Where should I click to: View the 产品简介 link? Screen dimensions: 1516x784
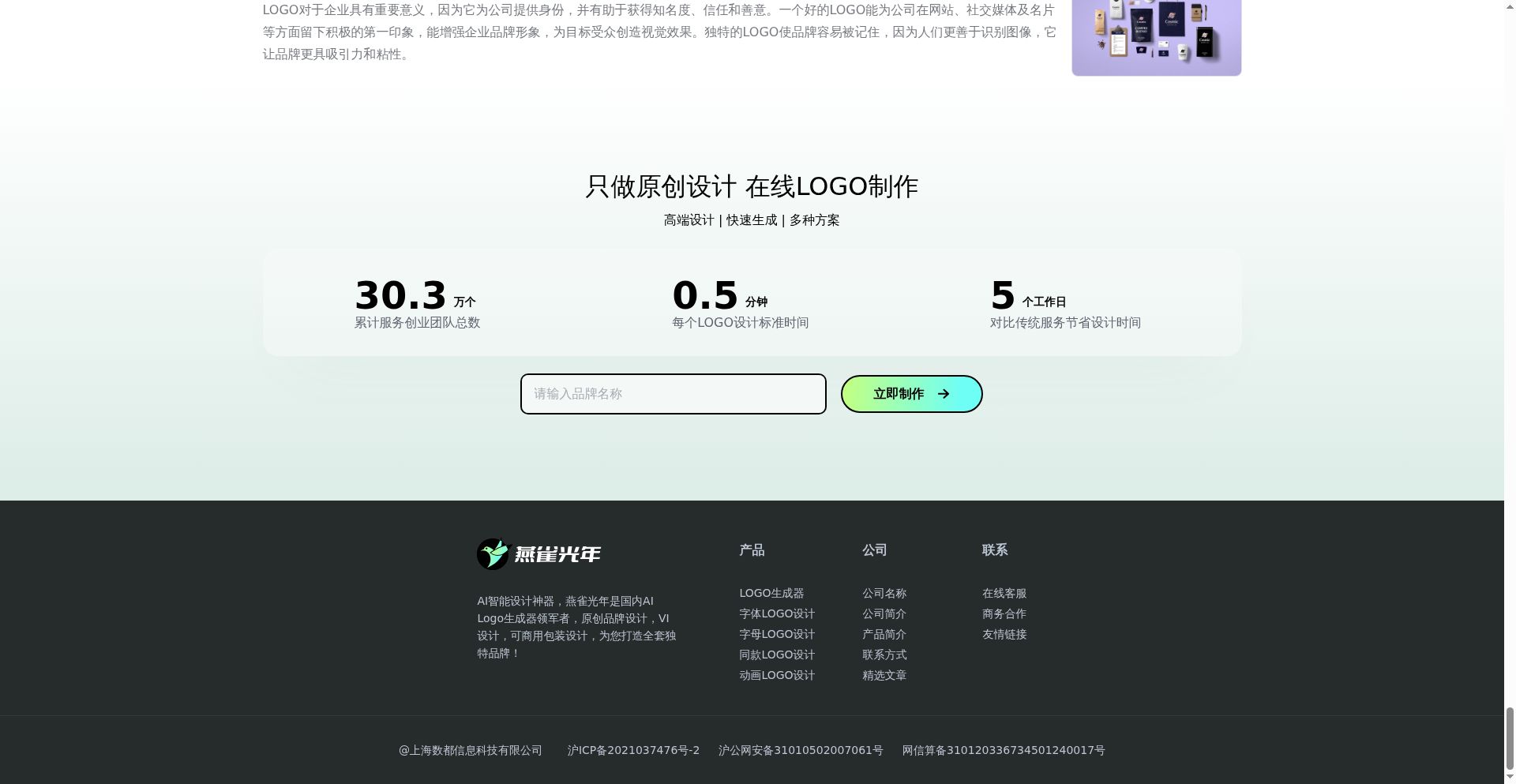click(x=883, y=634)
